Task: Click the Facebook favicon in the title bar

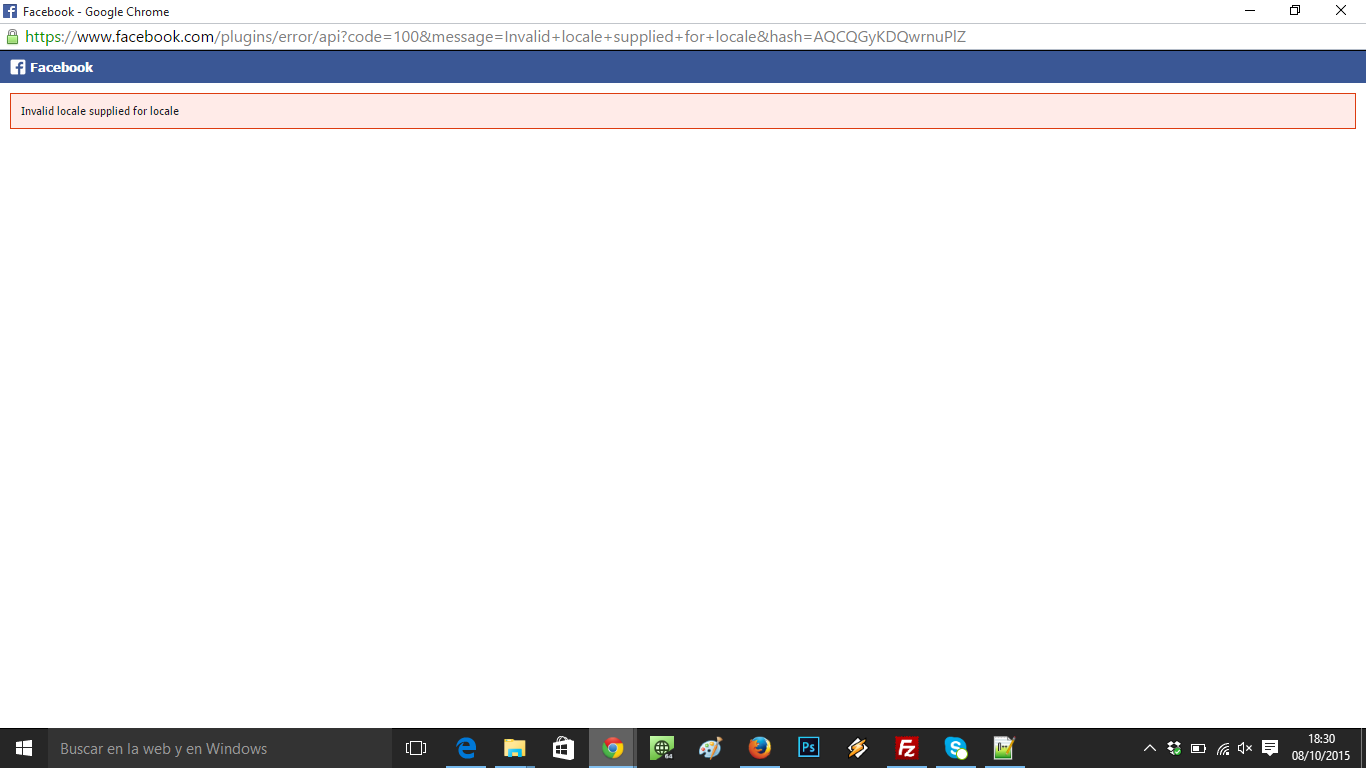Action: tap(10, 11)
